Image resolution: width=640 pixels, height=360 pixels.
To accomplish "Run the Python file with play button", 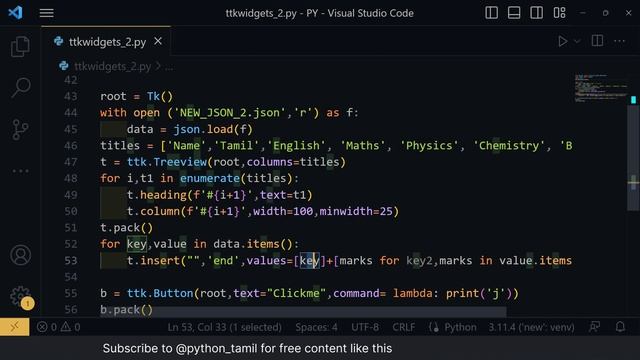I will pos(562,41).
